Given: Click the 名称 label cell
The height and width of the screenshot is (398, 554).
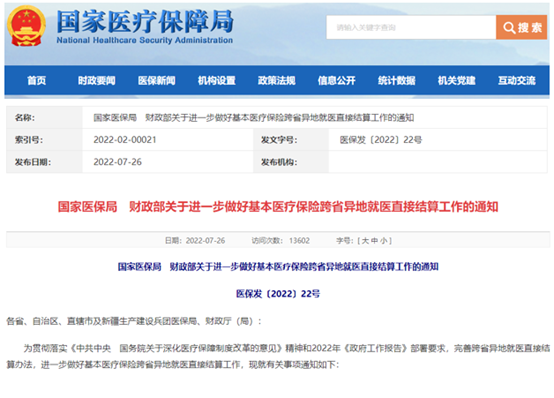Looking at the screenshot, I should coord(44,118).
